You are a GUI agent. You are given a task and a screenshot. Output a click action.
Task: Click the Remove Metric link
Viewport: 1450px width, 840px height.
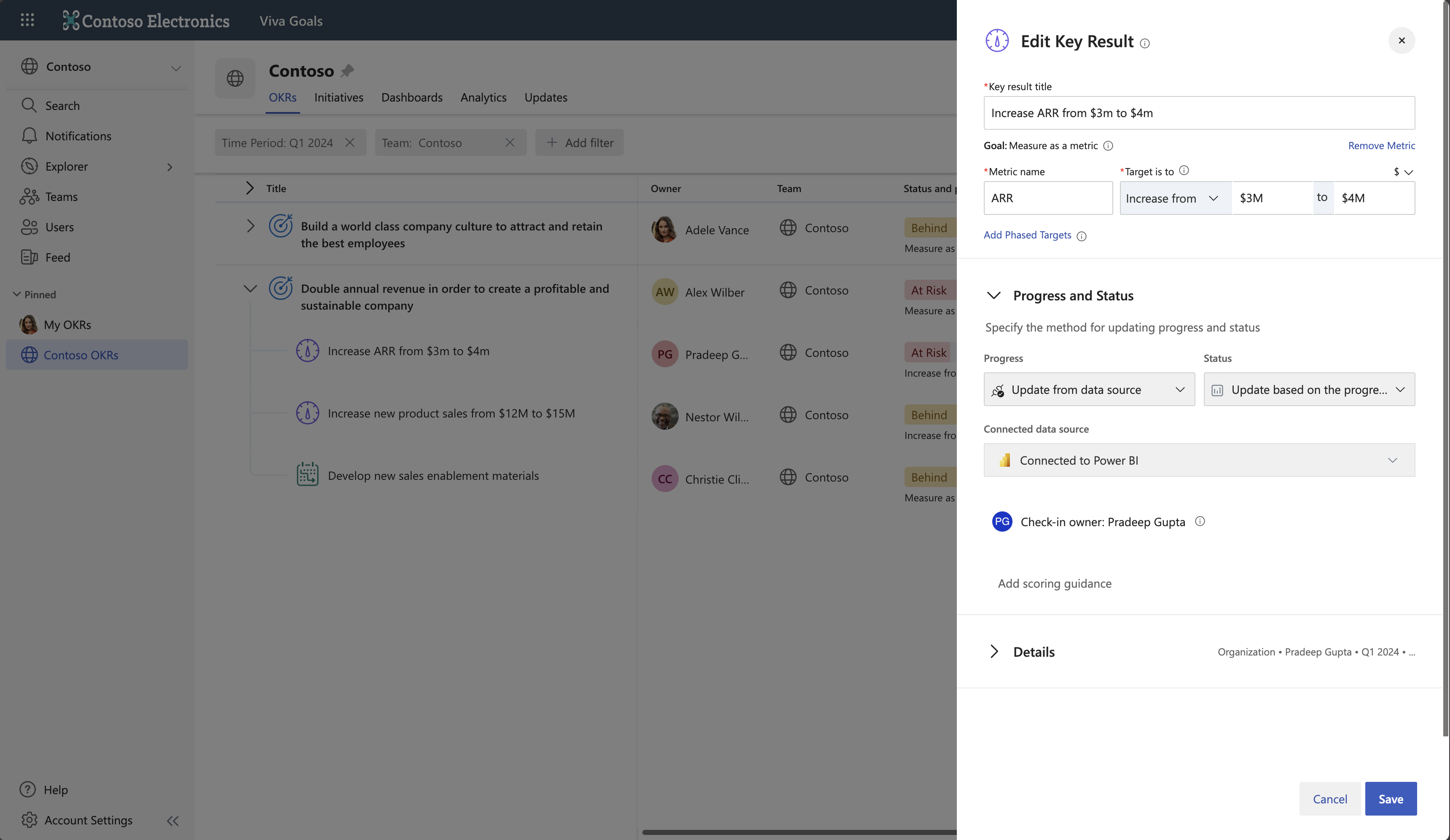[1381, 146]
